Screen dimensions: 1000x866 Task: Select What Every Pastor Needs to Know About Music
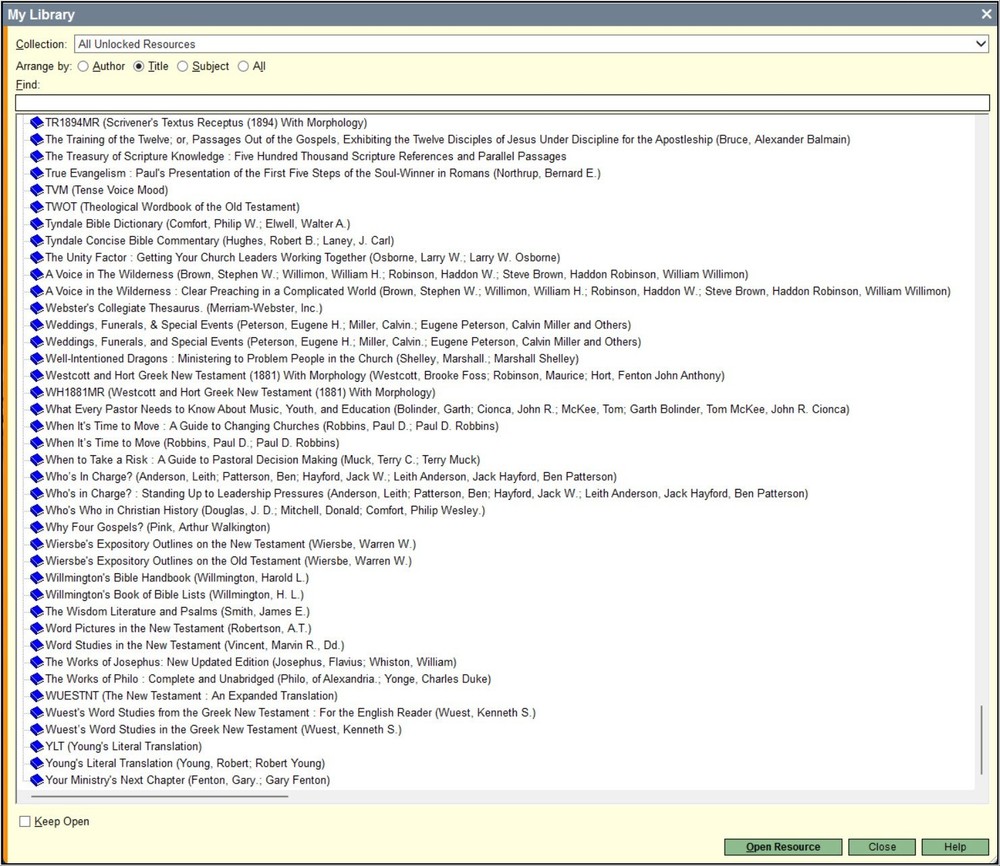click(447, 409)
